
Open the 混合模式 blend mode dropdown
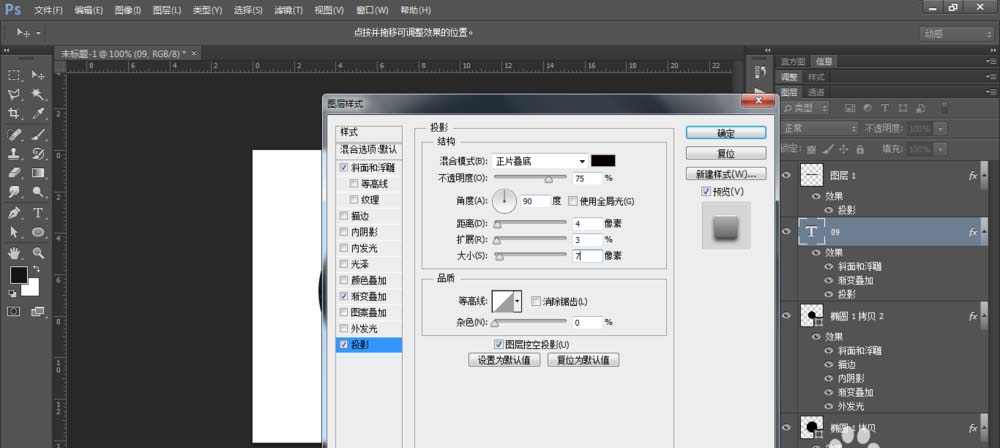pyautogui.click(x=539, y=161)
